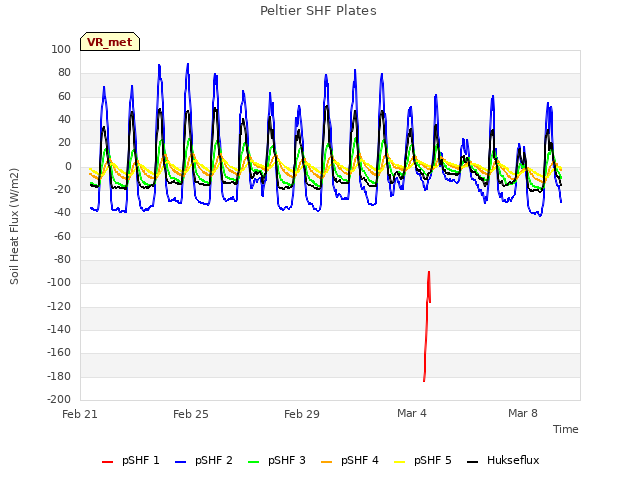Click the -140 y-axis tick label
Viewport: 640px width, 480px height.
tap(59, 329)
